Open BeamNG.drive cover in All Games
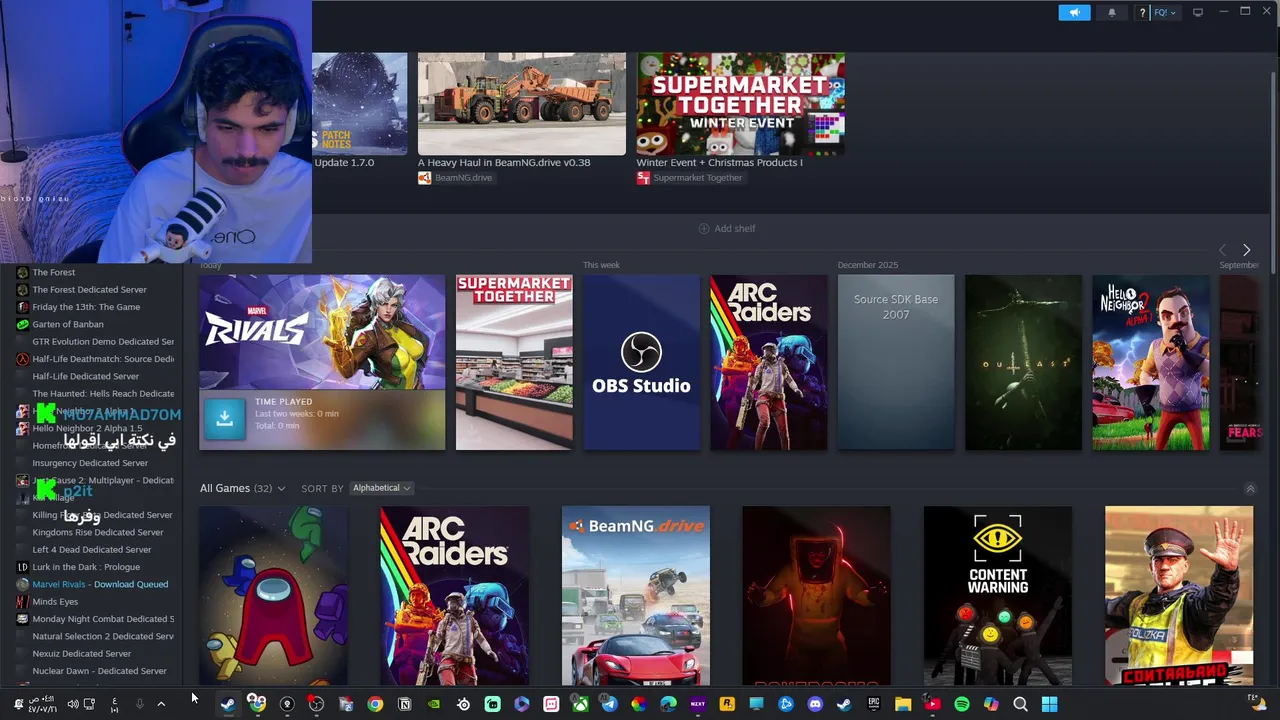The height and width of the screenshot is (720, 1280). click(636, 596)
